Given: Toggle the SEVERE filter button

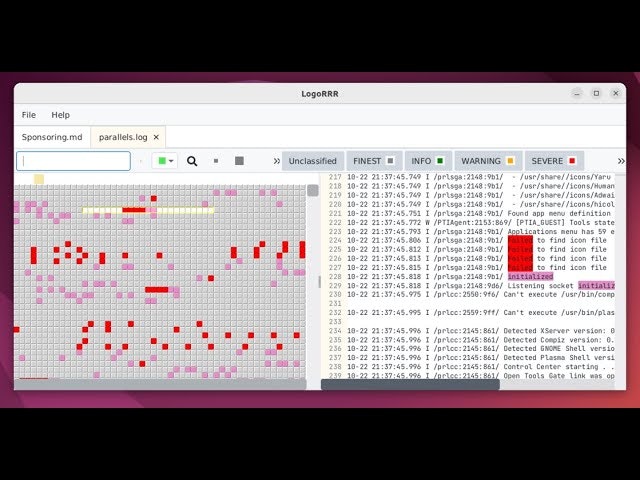Looking at the screenshot, I should pyautogui.click(x=554, y=161).
